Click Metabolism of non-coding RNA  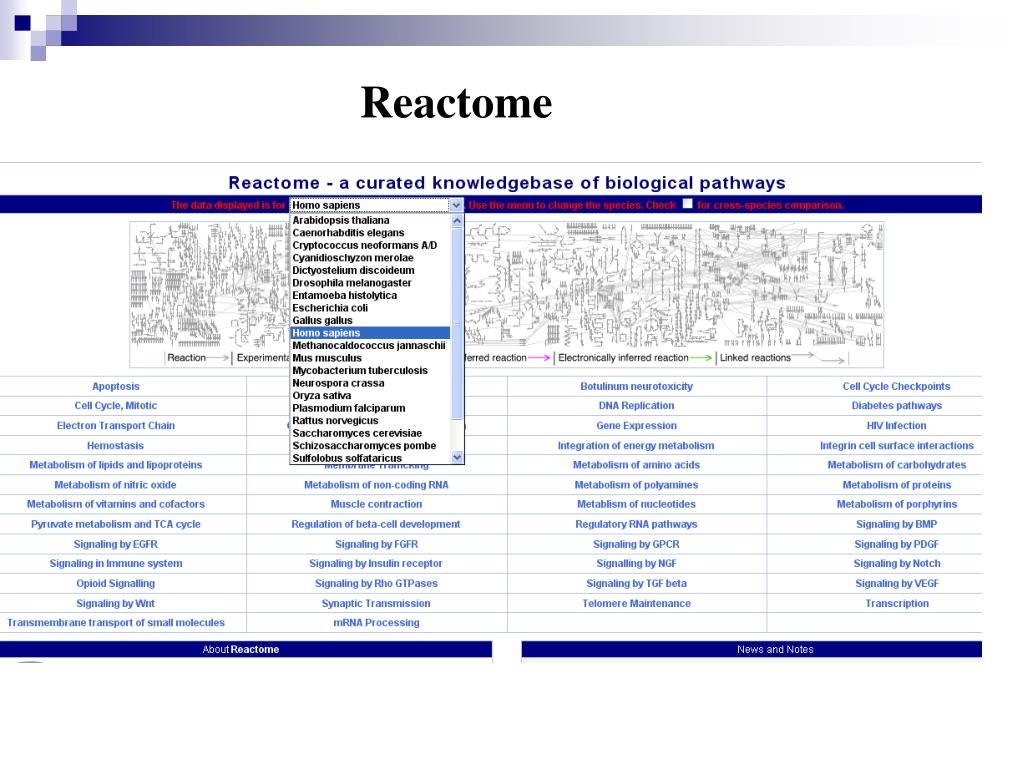pyautogui.click(x=376, y=485)
